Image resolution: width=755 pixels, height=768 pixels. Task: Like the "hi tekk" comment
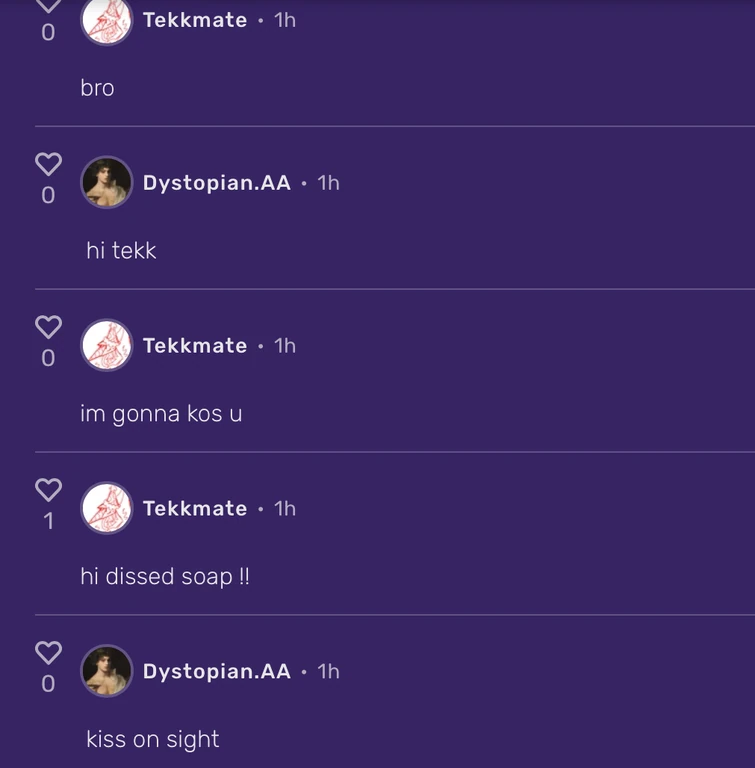coord(48,164)
